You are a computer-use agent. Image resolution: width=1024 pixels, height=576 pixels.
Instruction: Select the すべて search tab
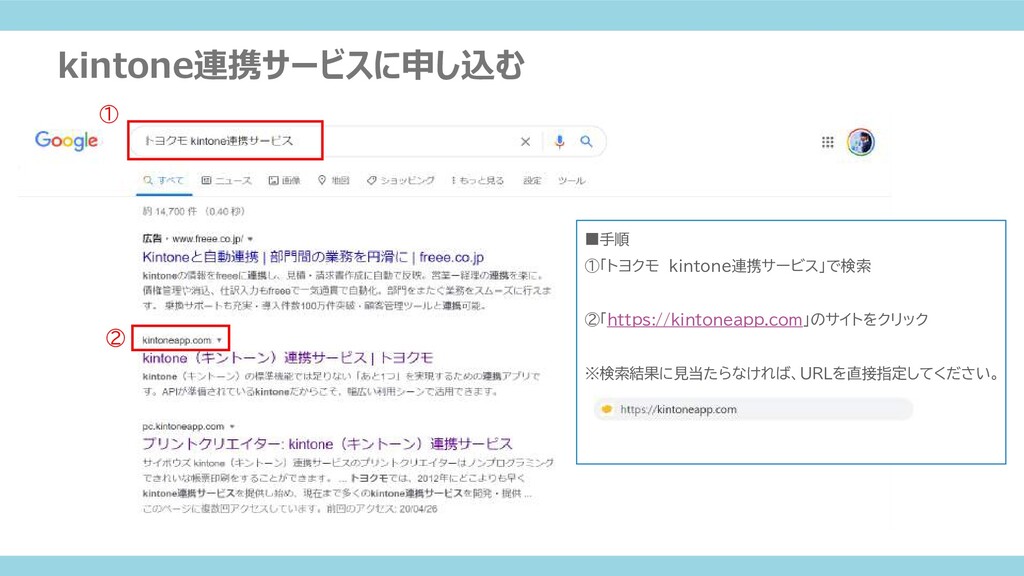164,180
